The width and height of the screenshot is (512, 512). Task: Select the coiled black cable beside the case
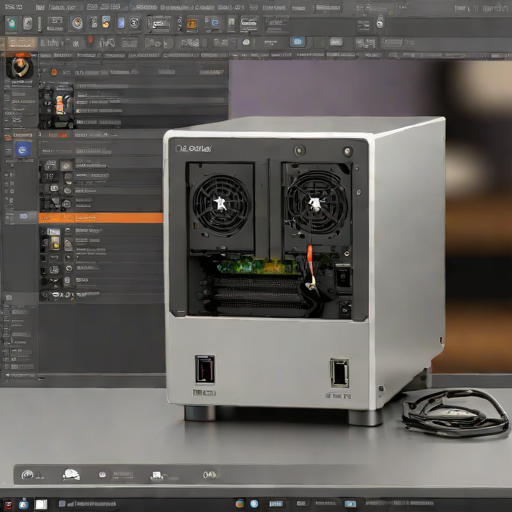coord(455,413)
